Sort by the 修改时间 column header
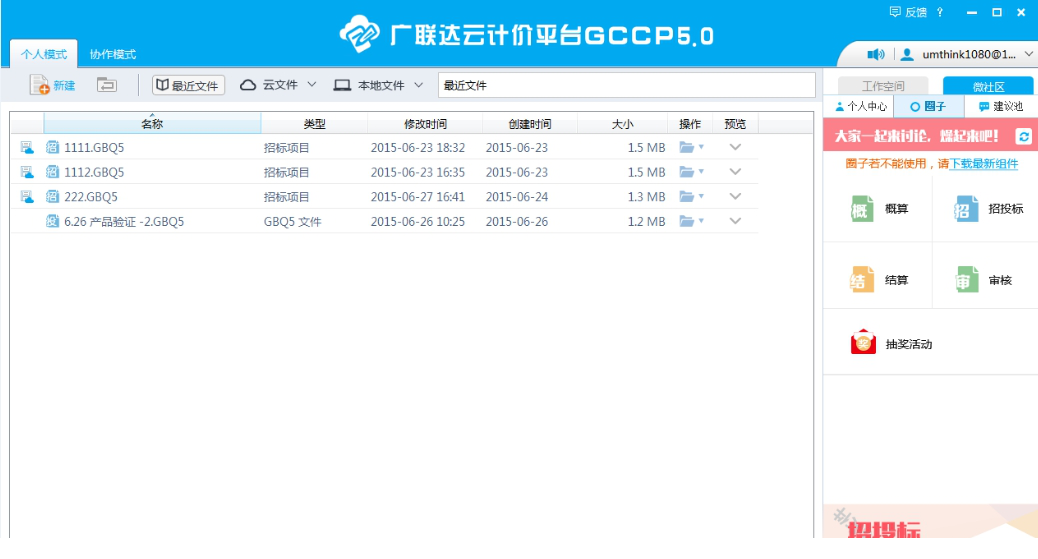 [x=425, y=124]
